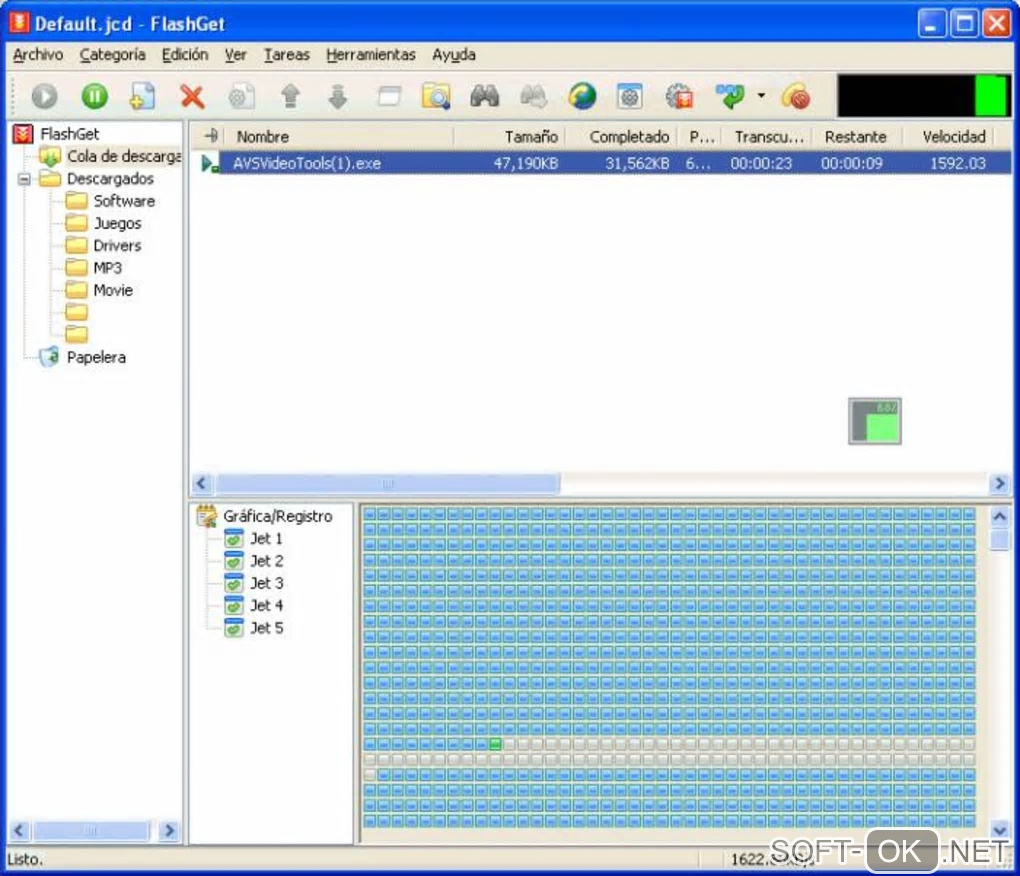
Task: Click the green dial connection icon
Action: [x=731, y=96]
